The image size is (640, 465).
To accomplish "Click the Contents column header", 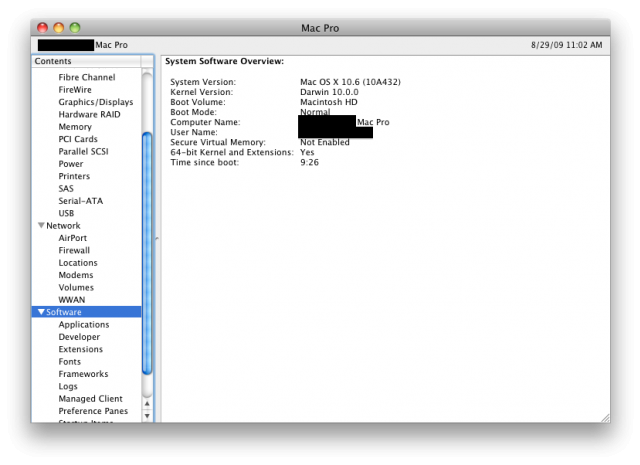I will point(86,61).
